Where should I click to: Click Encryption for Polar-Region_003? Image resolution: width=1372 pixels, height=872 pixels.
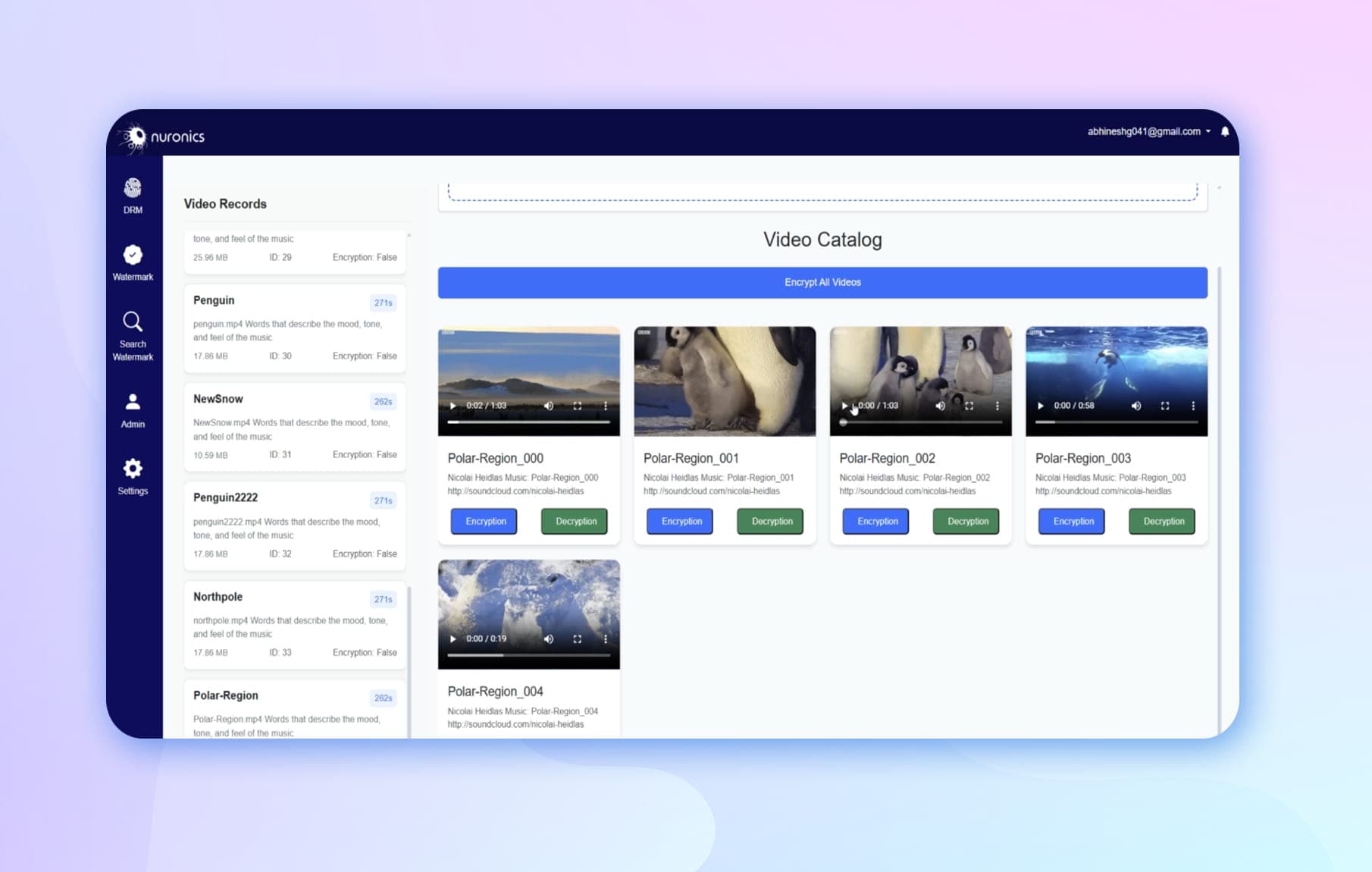[x=1073, y=521]
